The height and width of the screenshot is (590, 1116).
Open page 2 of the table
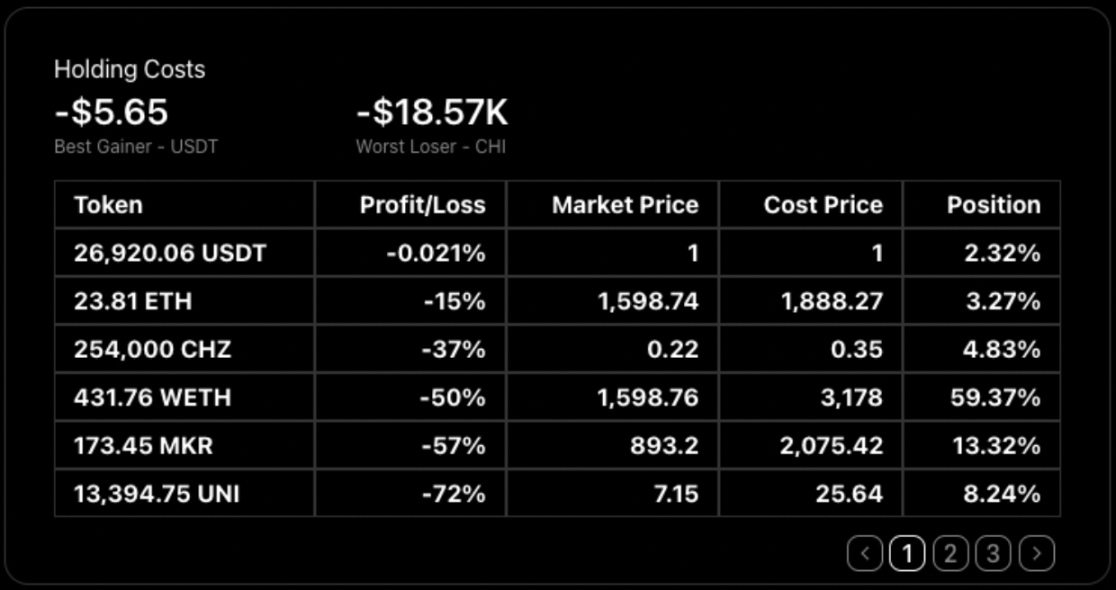pyautogui.click(x=950, y=552)
